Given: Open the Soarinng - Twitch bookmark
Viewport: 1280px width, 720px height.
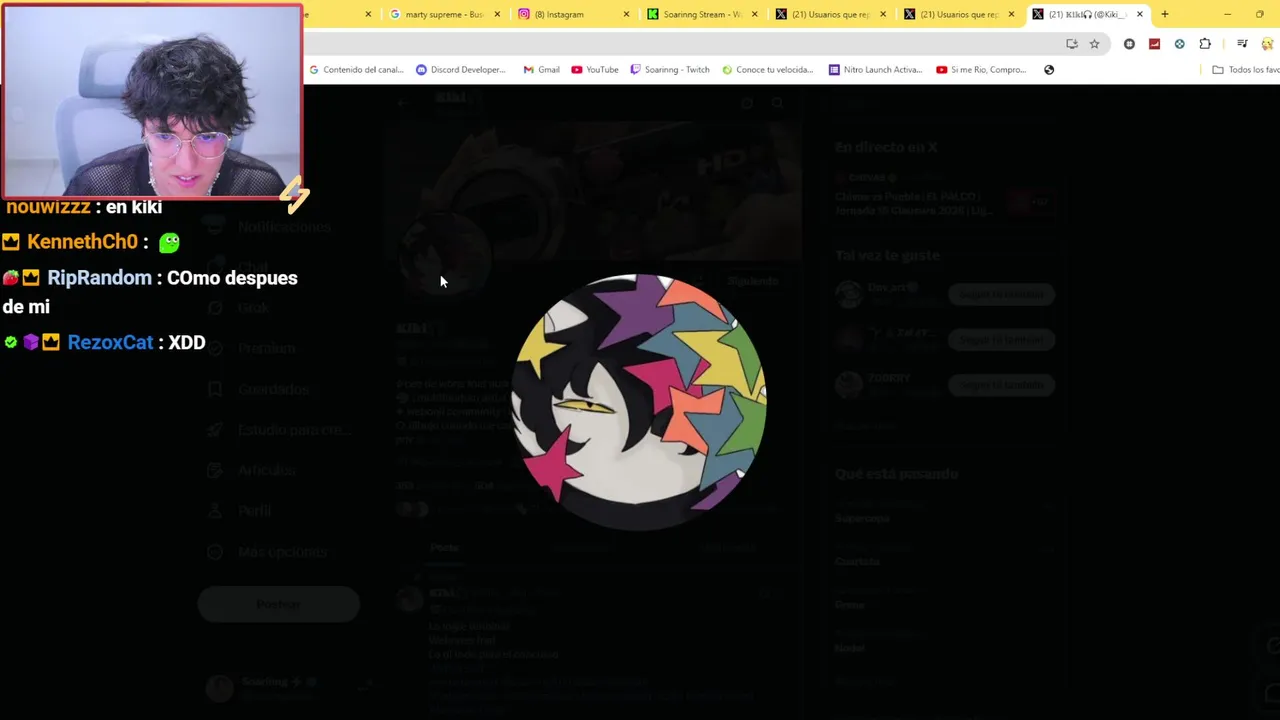Looking at the screenshot, I should pyautogui.click(x=669, y=70).
